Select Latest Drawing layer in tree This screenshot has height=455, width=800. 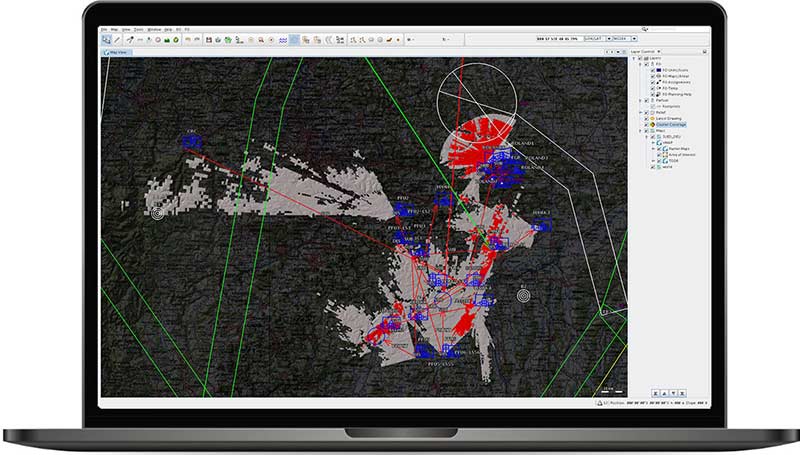tap(669, 118)
